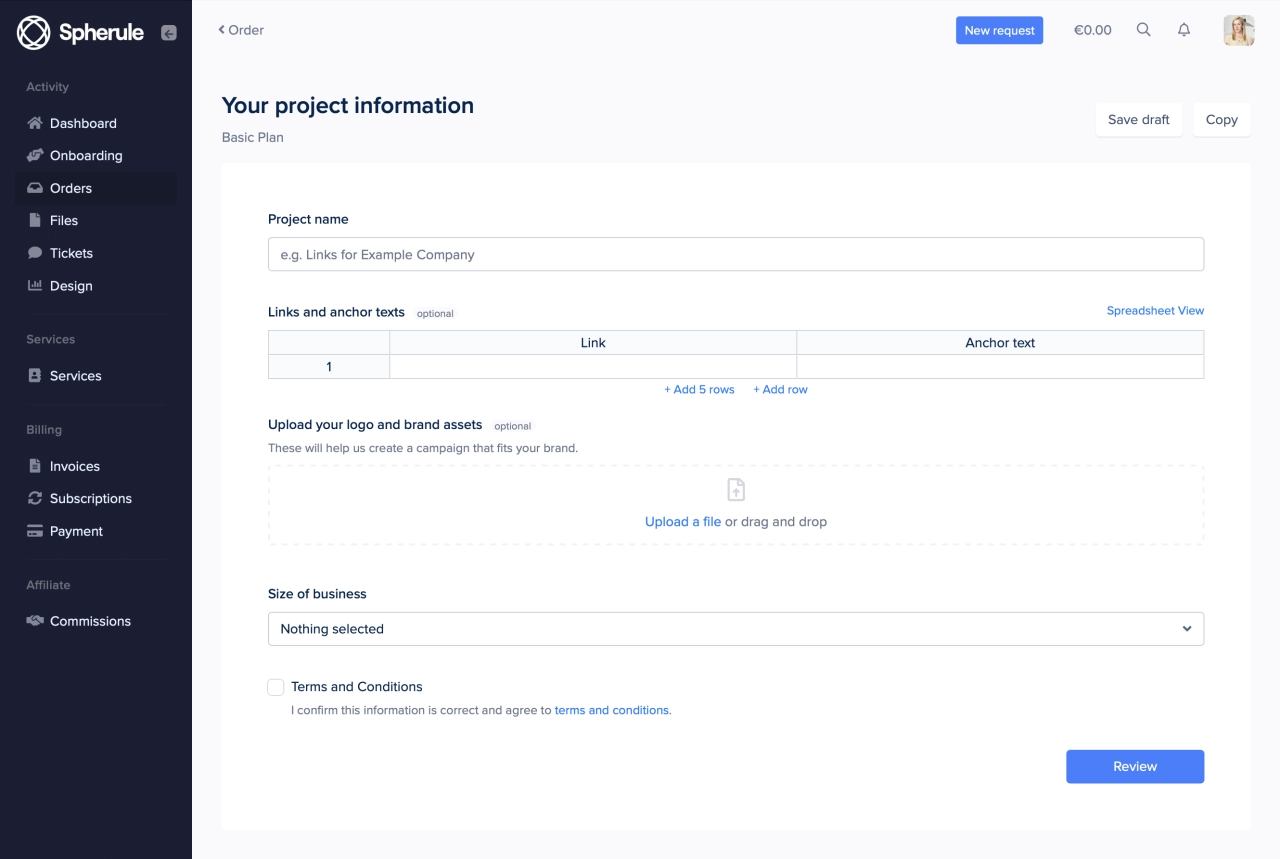Viewport: 1280px width, 859px height.
Task: Open search via magnifier icon
Action: tap(1144, 30)
